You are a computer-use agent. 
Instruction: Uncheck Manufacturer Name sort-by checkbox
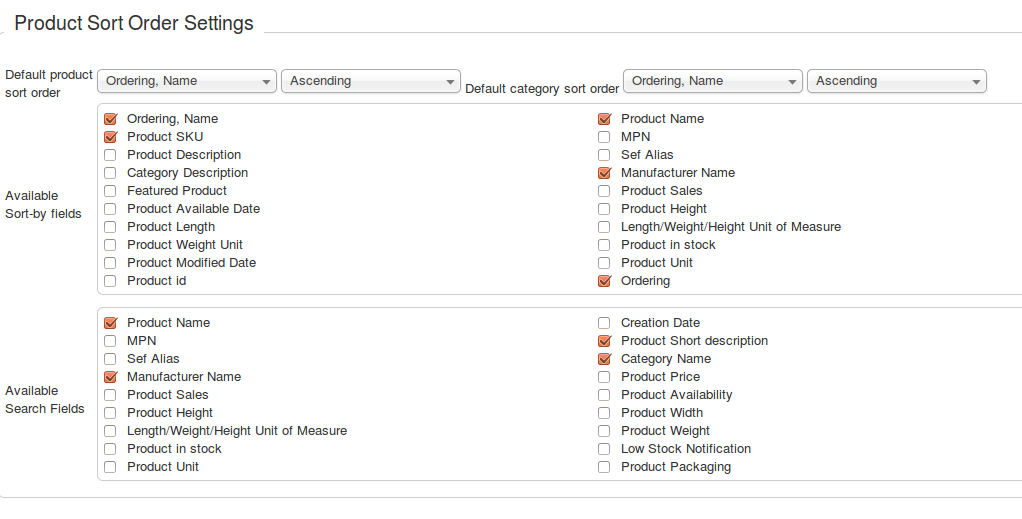[604, 173]
